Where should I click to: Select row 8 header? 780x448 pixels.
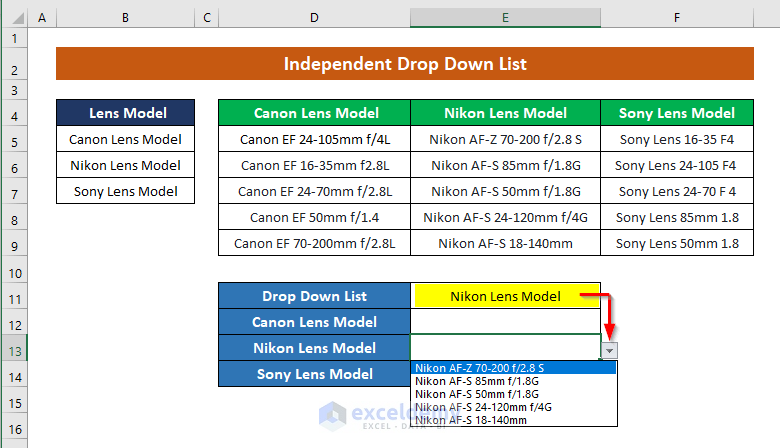click(14, 217)
